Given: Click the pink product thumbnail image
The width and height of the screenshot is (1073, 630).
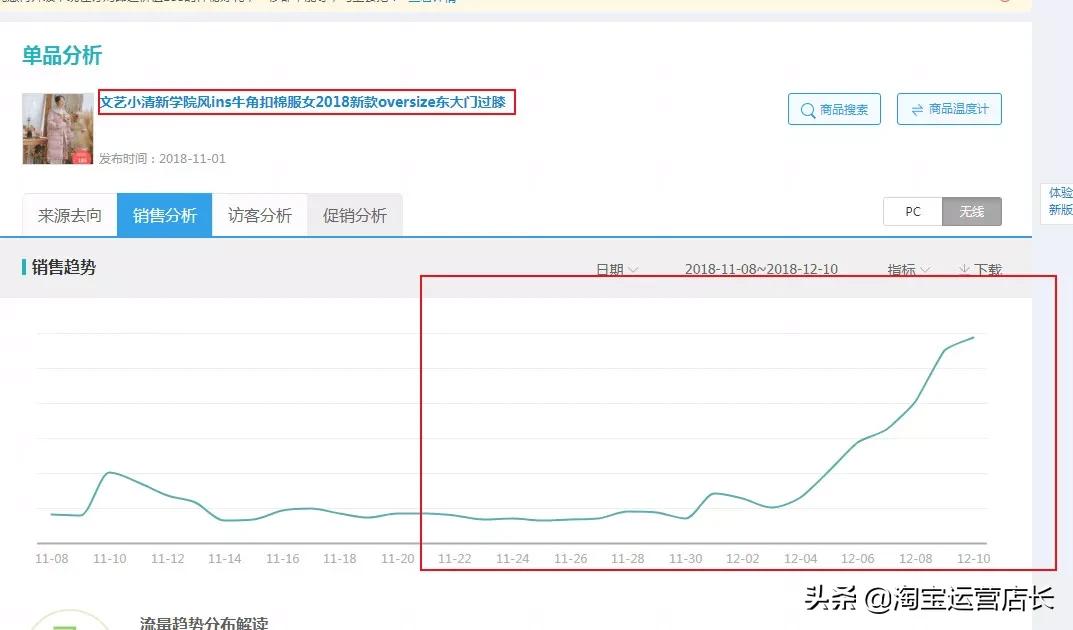Looking at the screenshot, I should click(x=57, y=128).
